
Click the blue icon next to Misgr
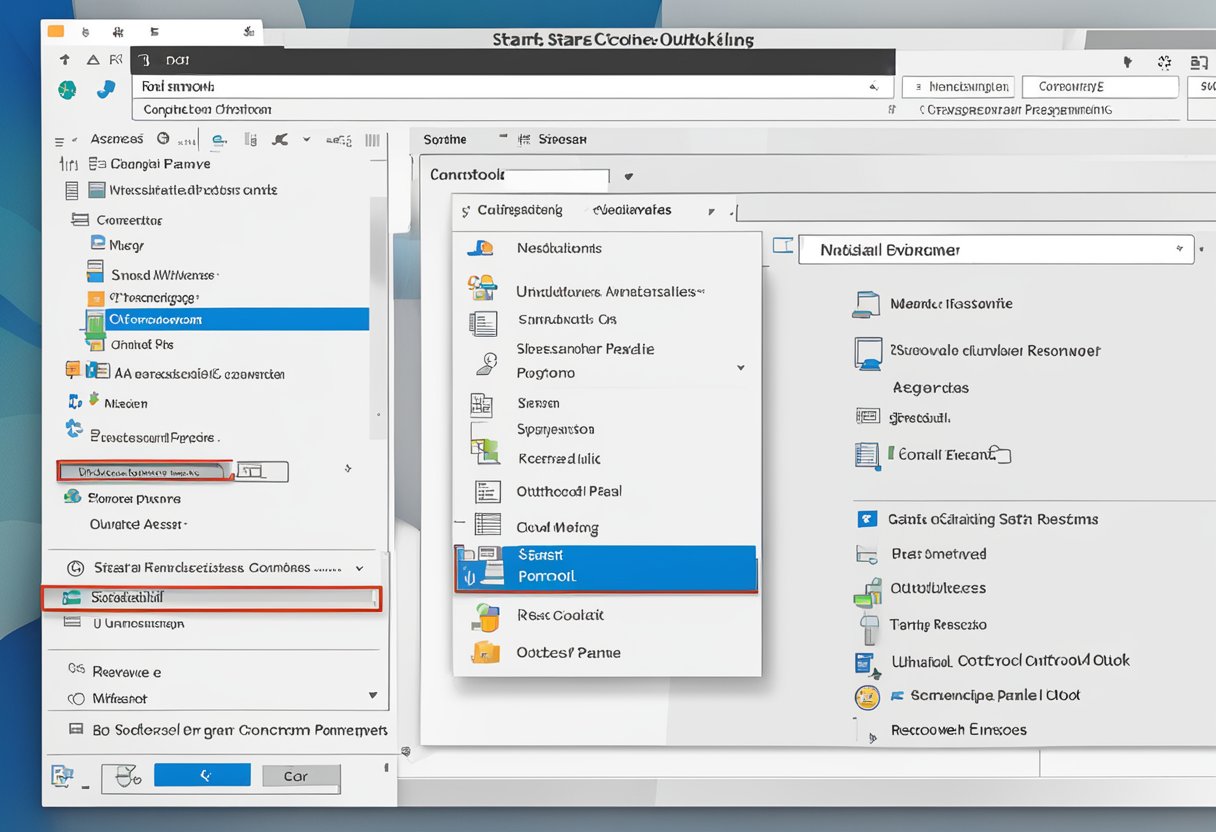point(98,243)
